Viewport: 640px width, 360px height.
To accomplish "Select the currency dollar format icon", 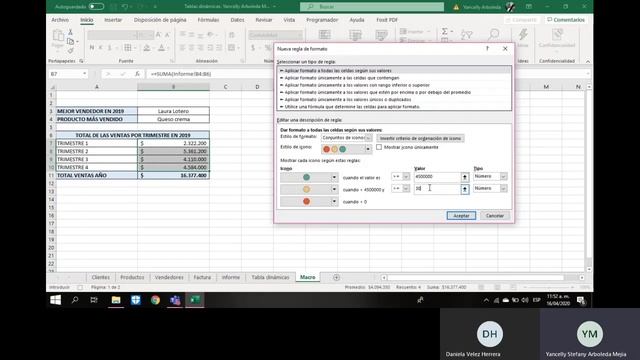I will click(253, 48).
